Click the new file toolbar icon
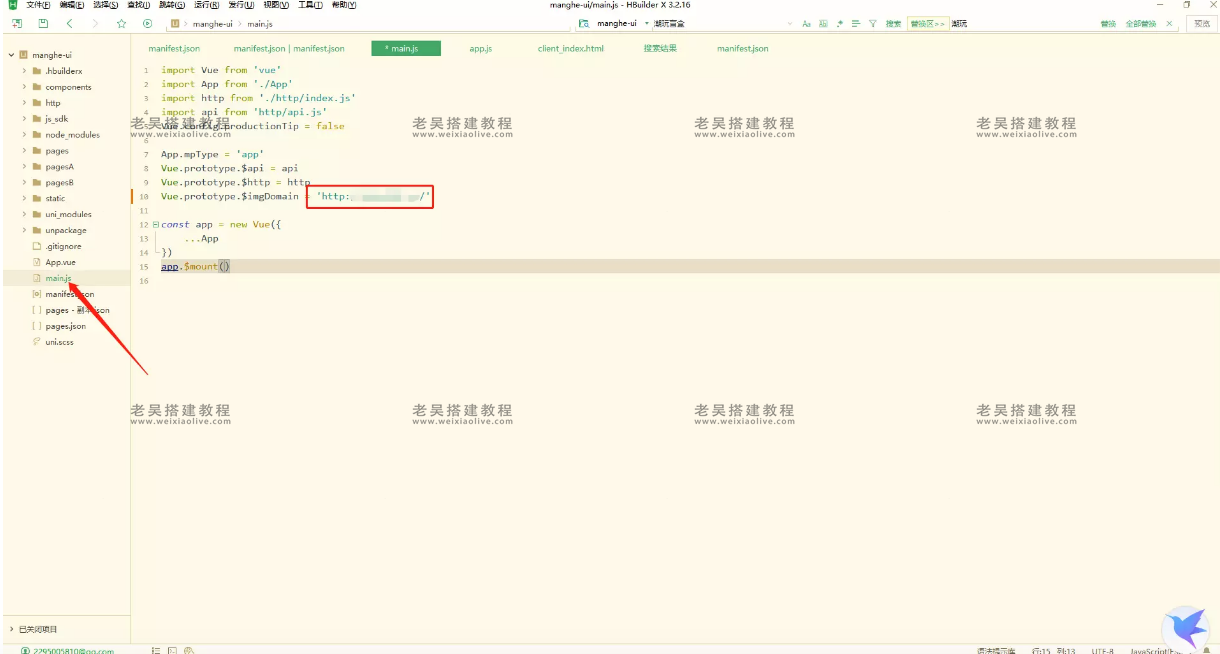Screen dimensions: 1220x654 click(16, 23)
